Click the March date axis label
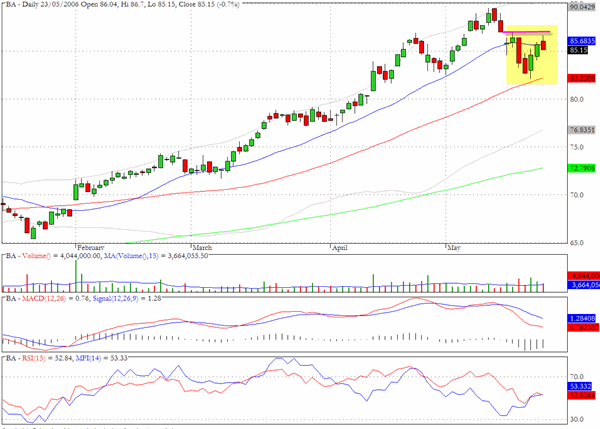600x429 pixels. click(x=202, y=248)
